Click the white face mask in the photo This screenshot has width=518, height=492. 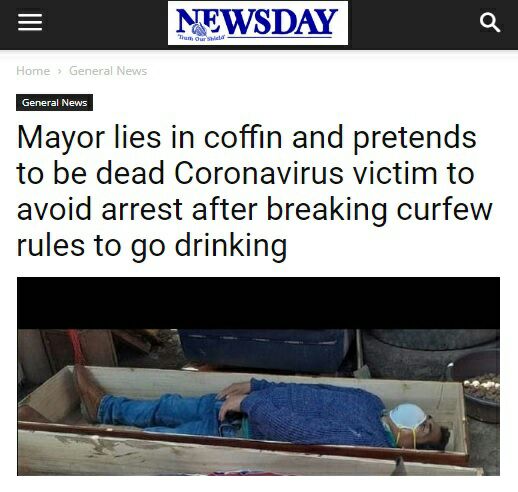(x=407, y=416)
